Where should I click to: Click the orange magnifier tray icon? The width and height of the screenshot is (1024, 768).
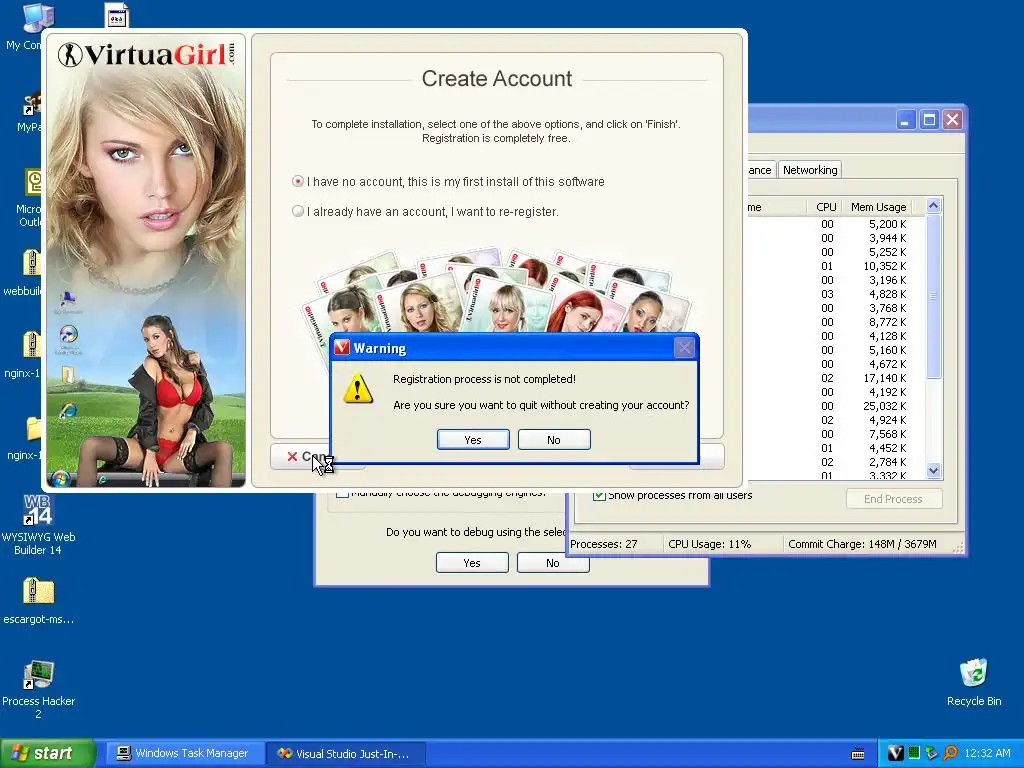[x=950, y=753]
